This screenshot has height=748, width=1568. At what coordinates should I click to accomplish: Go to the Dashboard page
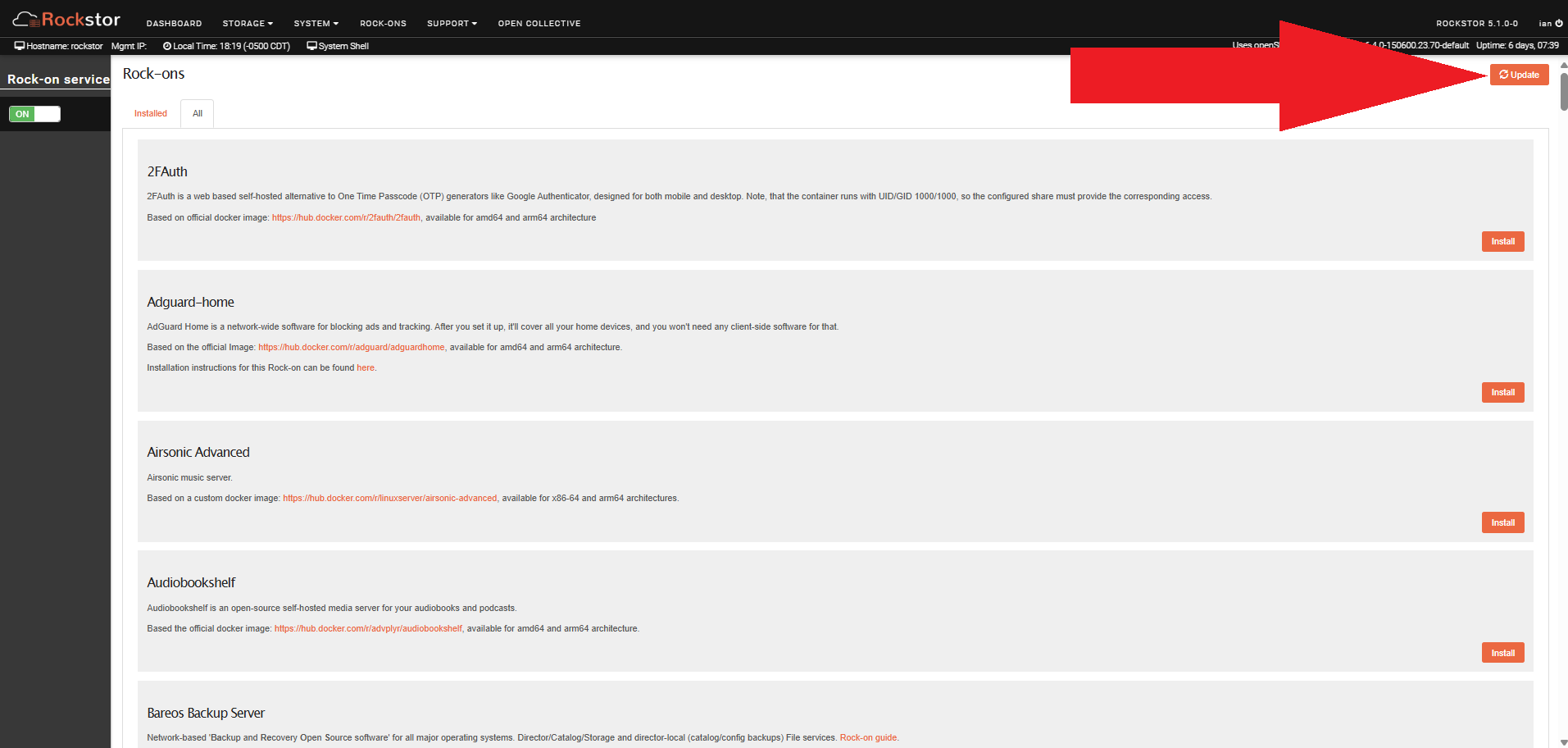[174, 23]
